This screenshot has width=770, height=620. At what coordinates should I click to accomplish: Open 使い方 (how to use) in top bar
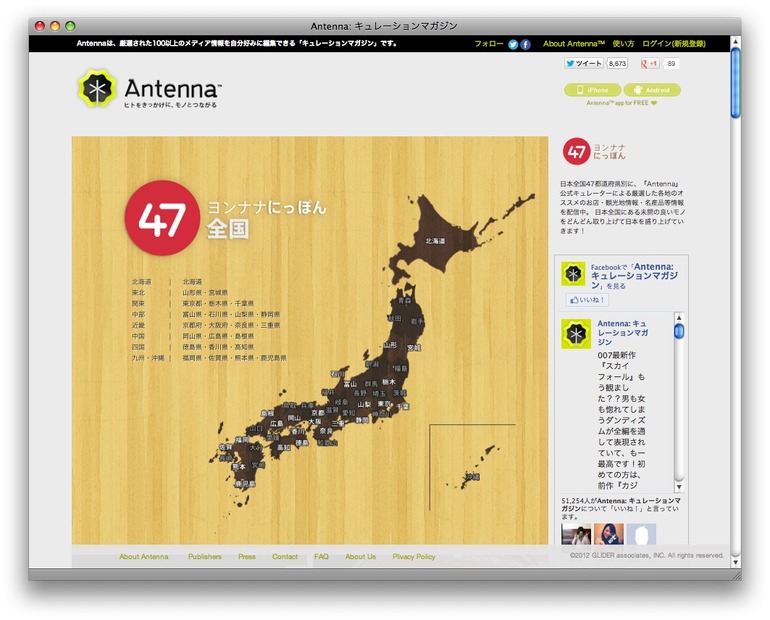coord(623,44)
